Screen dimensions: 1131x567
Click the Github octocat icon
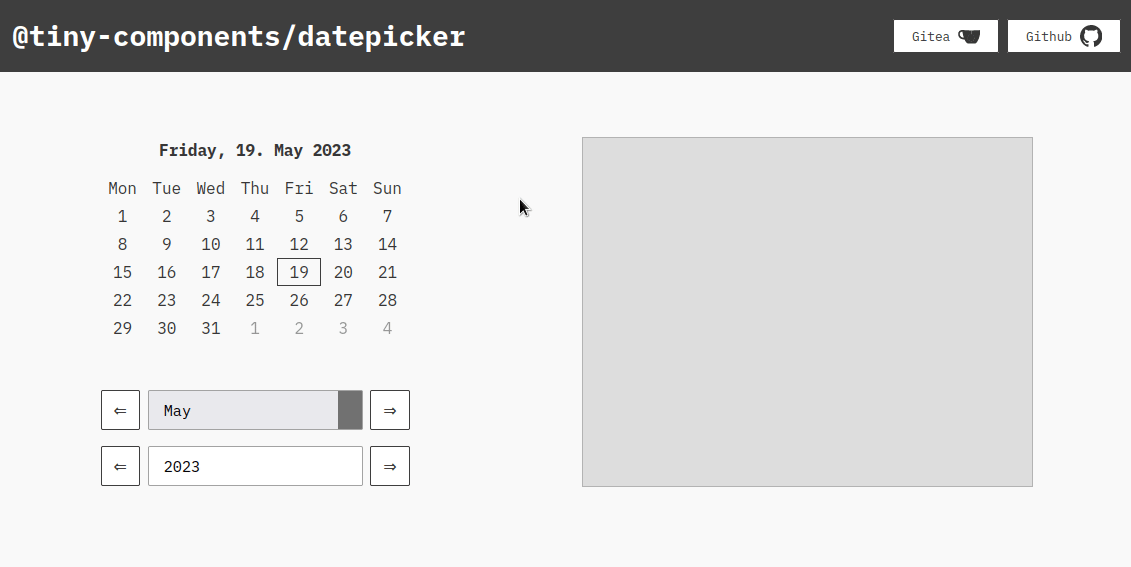[1090, 36]
